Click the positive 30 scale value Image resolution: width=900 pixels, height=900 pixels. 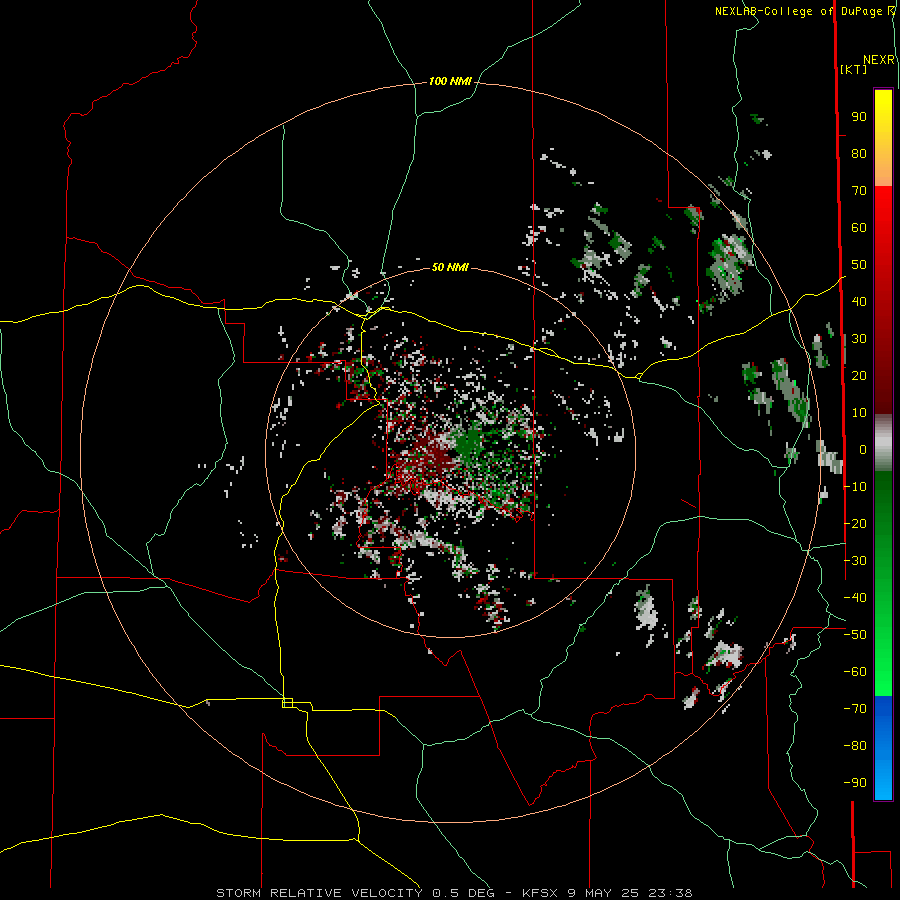tap(859, 339)
